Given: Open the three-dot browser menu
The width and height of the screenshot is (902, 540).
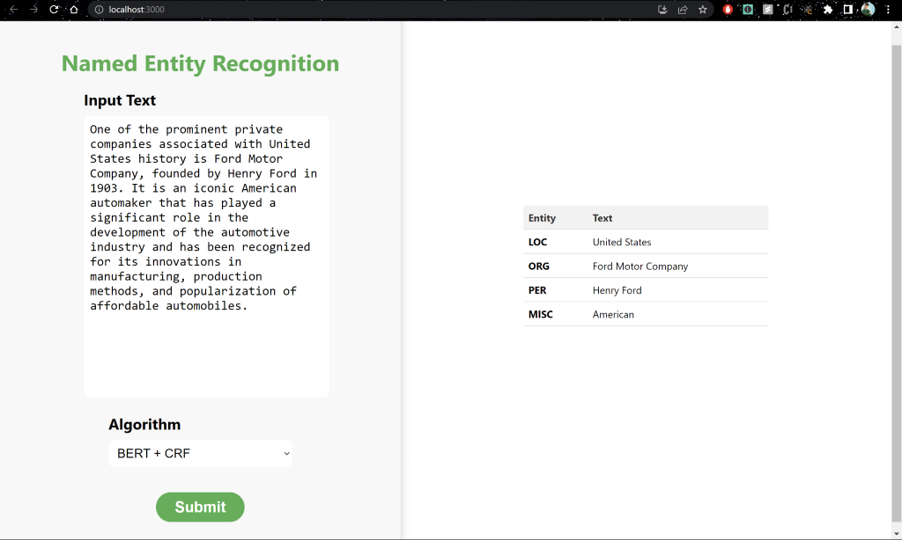Looking at the screenshot, I should click(x=888, y=9).
